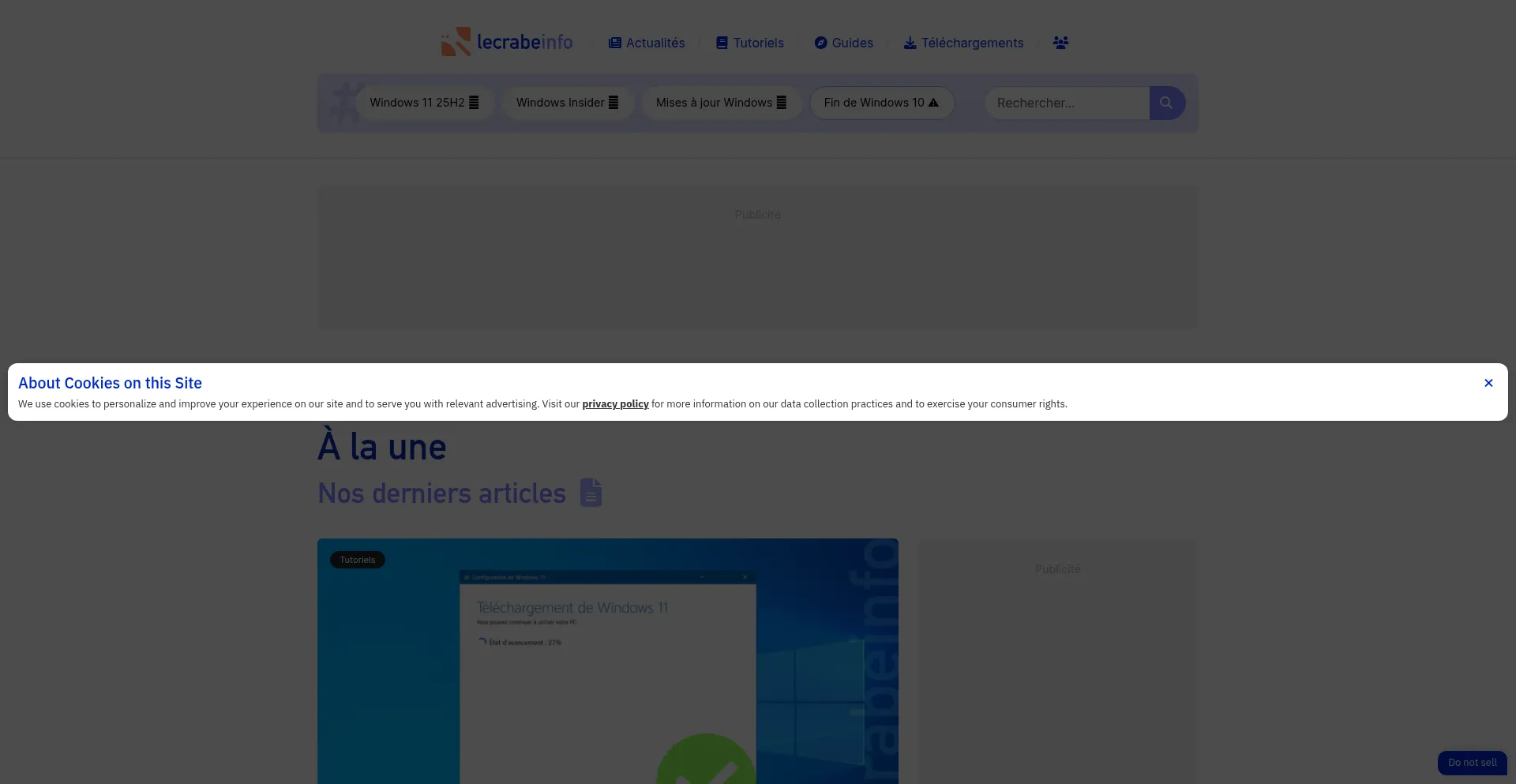Select the Windows Insider pill
This screenshot has width=1516, height=784.
coord(567,103)
